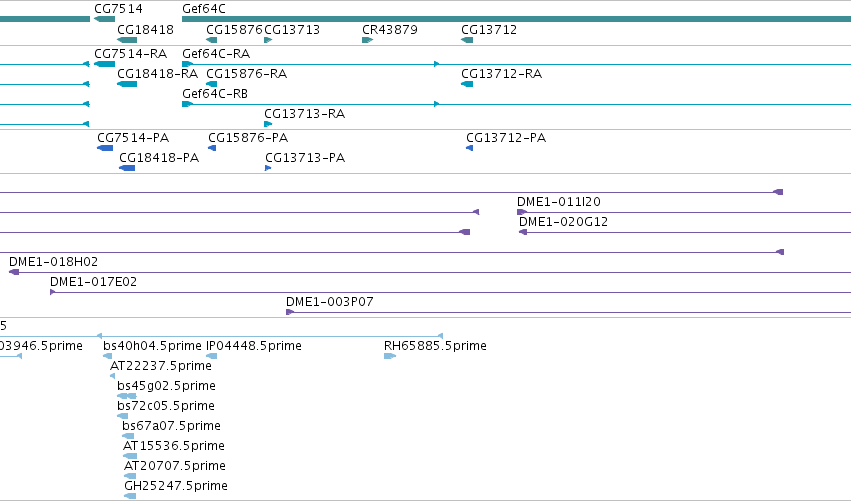The height and width of the screenshot is (501, 851).
Task: Click the CG15876-RA transcript glyph
Action: pyautogui.click(x=212, y=84)
